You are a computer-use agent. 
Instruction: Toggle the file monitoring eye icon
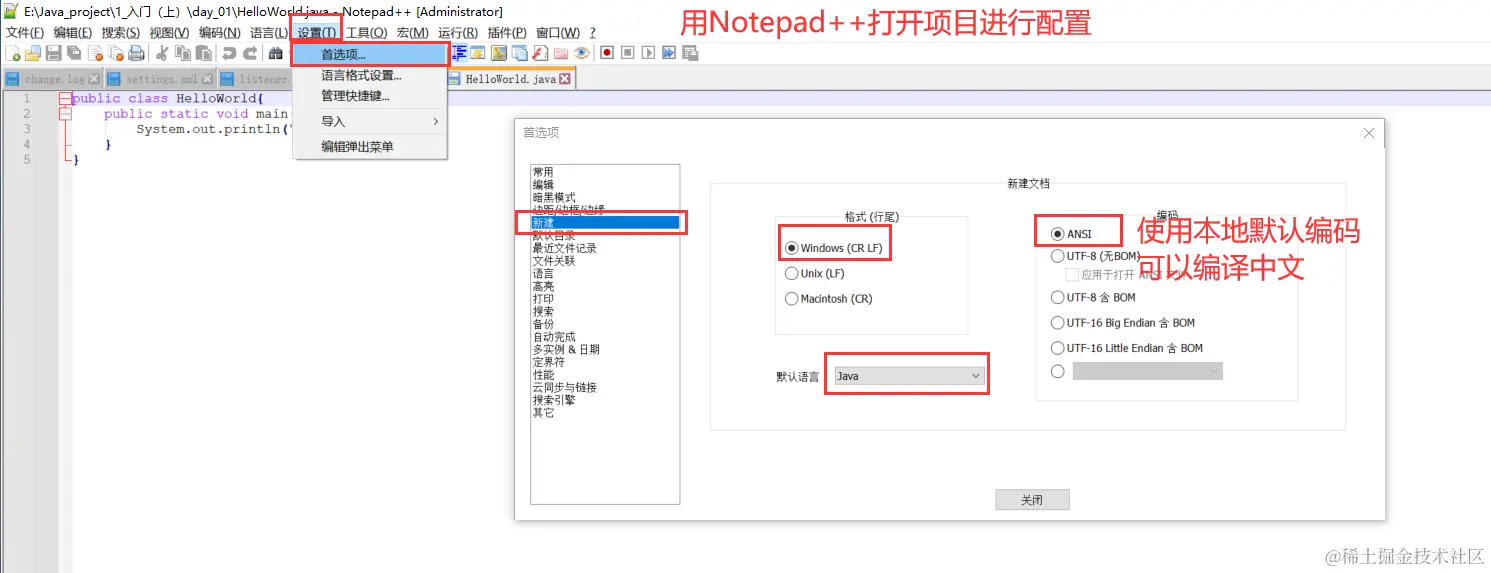pyautogui.click(x=581, y=52)
